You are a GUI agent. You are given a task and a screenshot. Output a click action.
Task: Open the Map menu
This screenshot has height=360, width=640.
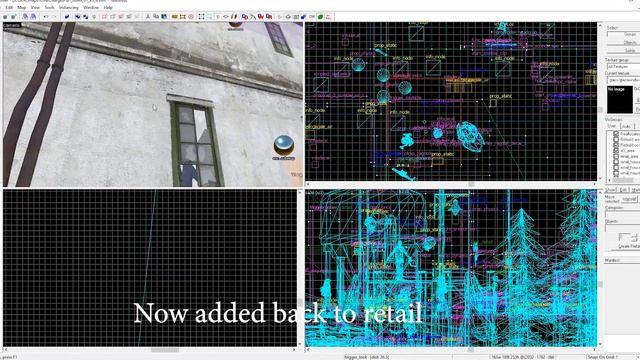22,7
